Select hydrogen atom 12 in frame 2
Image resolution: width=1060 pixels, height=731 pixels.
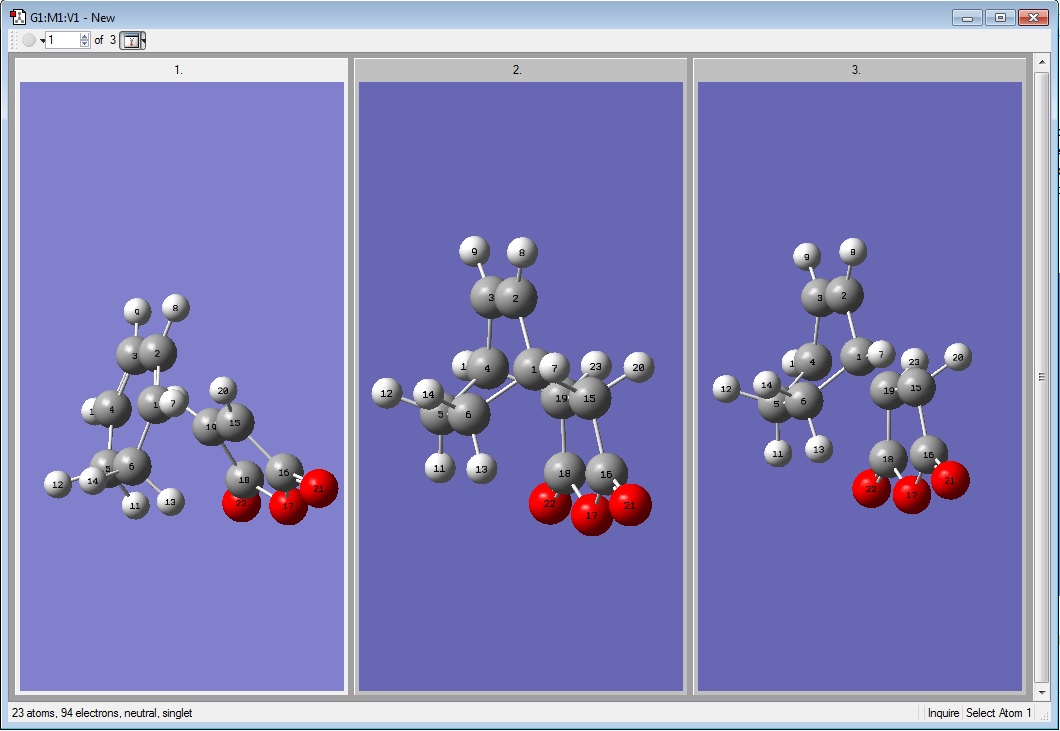pyautogui.click(x=387, y=393)
